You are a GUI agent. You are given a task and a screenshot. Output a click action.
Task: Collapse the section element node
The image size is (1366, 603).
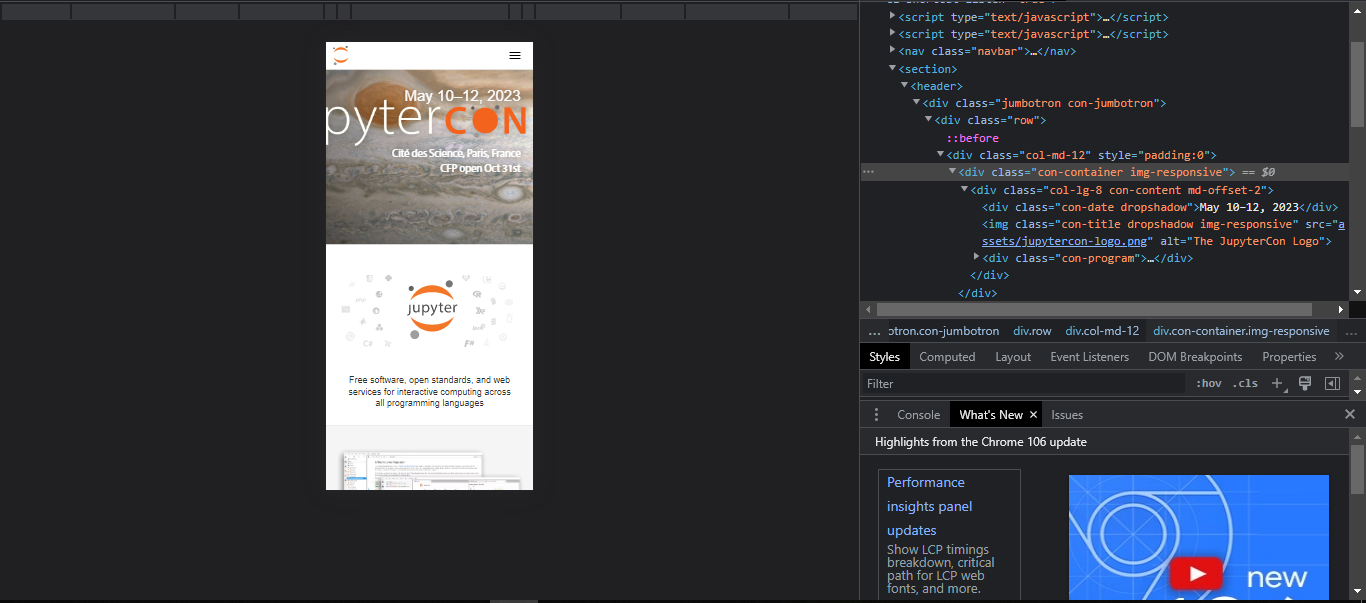893,68
